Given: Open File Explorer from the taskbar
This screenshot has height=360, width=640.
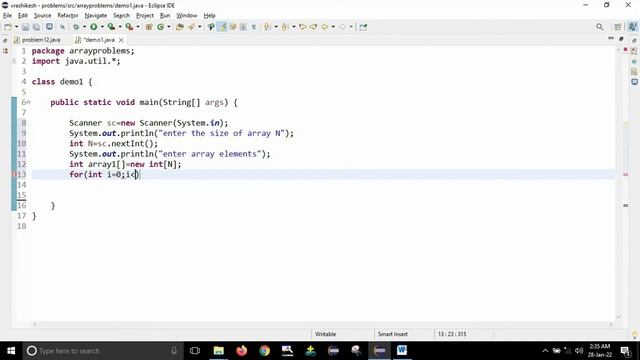Looking at the screenshot, I should pyautogui.click(x=219, y=351).
